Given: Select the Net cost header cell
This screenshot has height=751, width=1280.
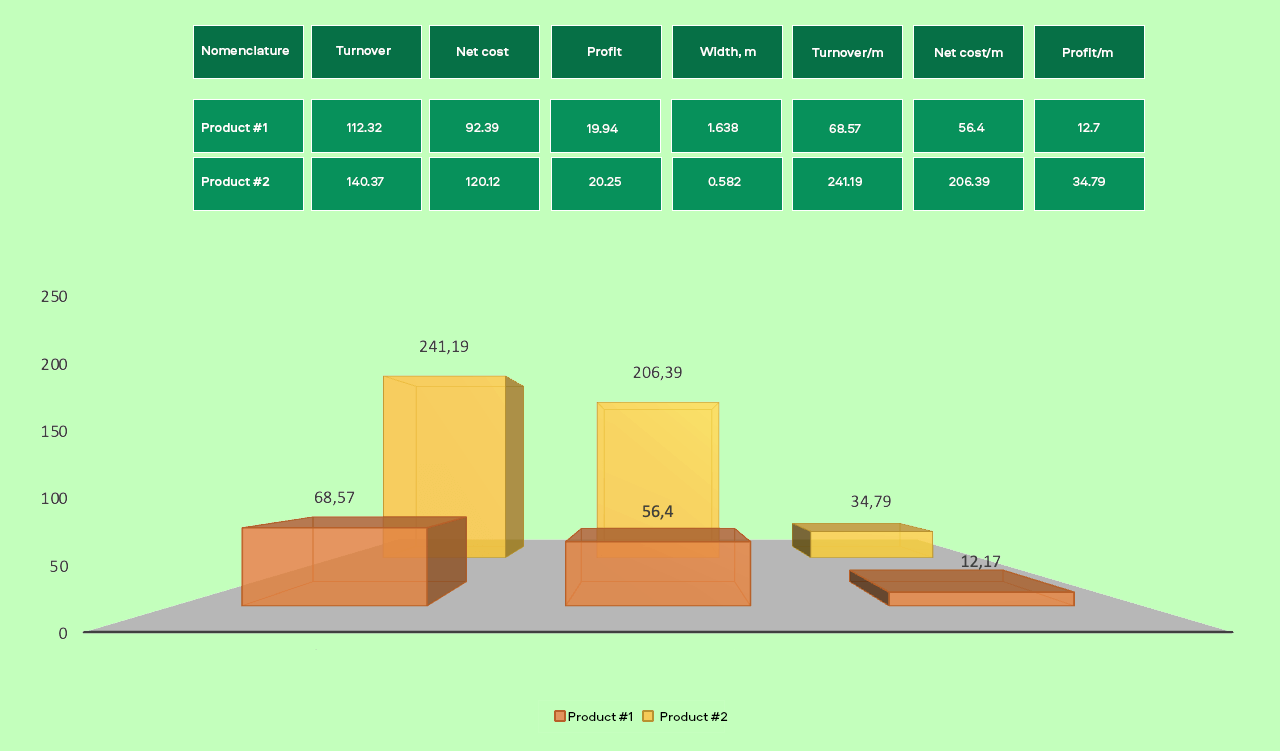Looking at the screenshot, I should click(x=484, y=51).
